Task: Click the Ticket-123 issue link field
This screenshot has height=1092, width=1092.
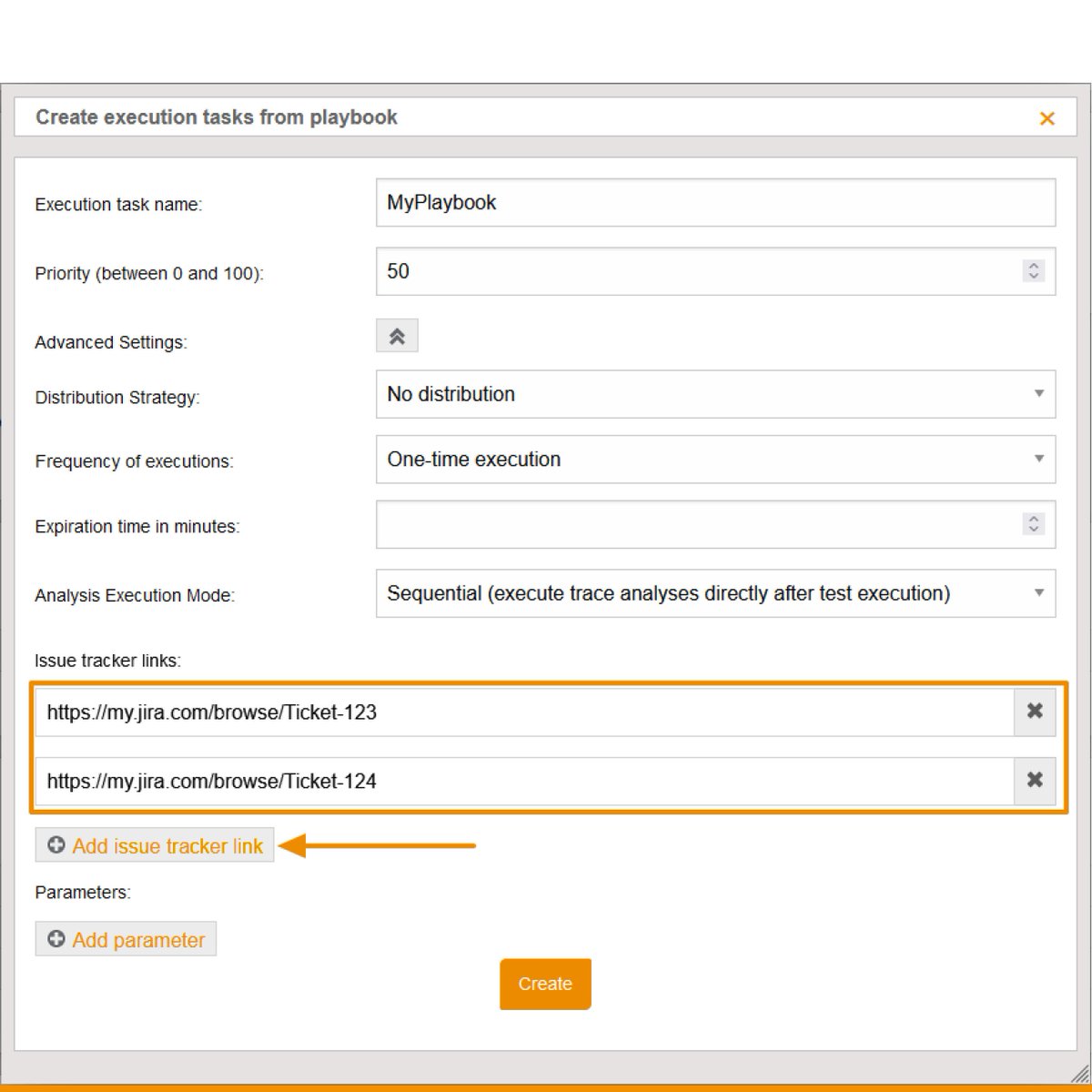Action: [525, 713]
